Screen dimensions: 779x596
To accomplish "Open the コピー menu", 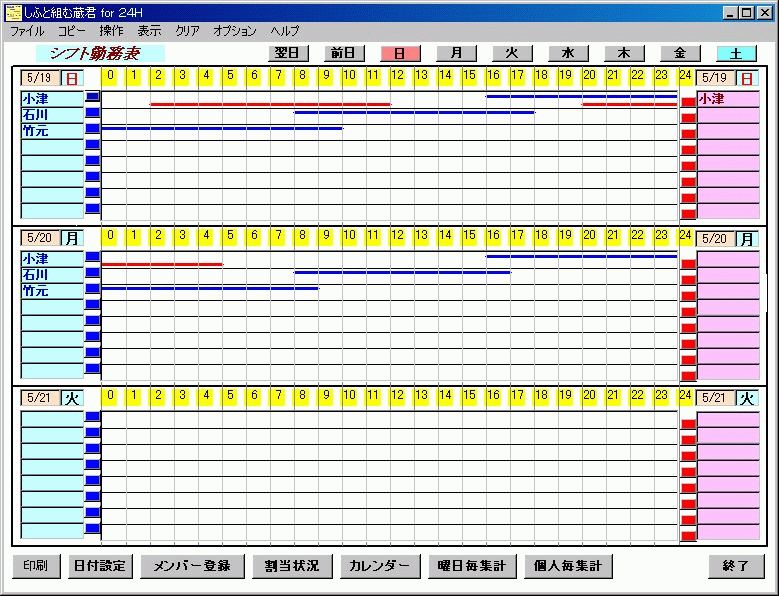I will tap(71, 31).
